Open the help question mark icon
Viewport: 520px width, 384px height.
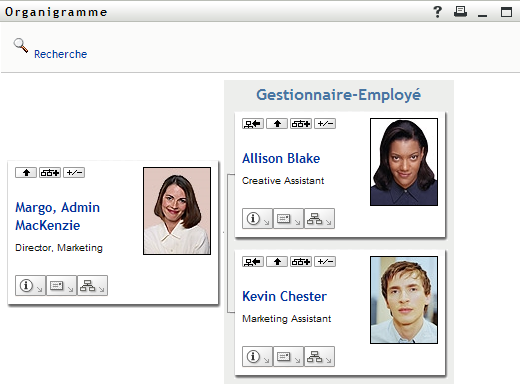(437, 12)
